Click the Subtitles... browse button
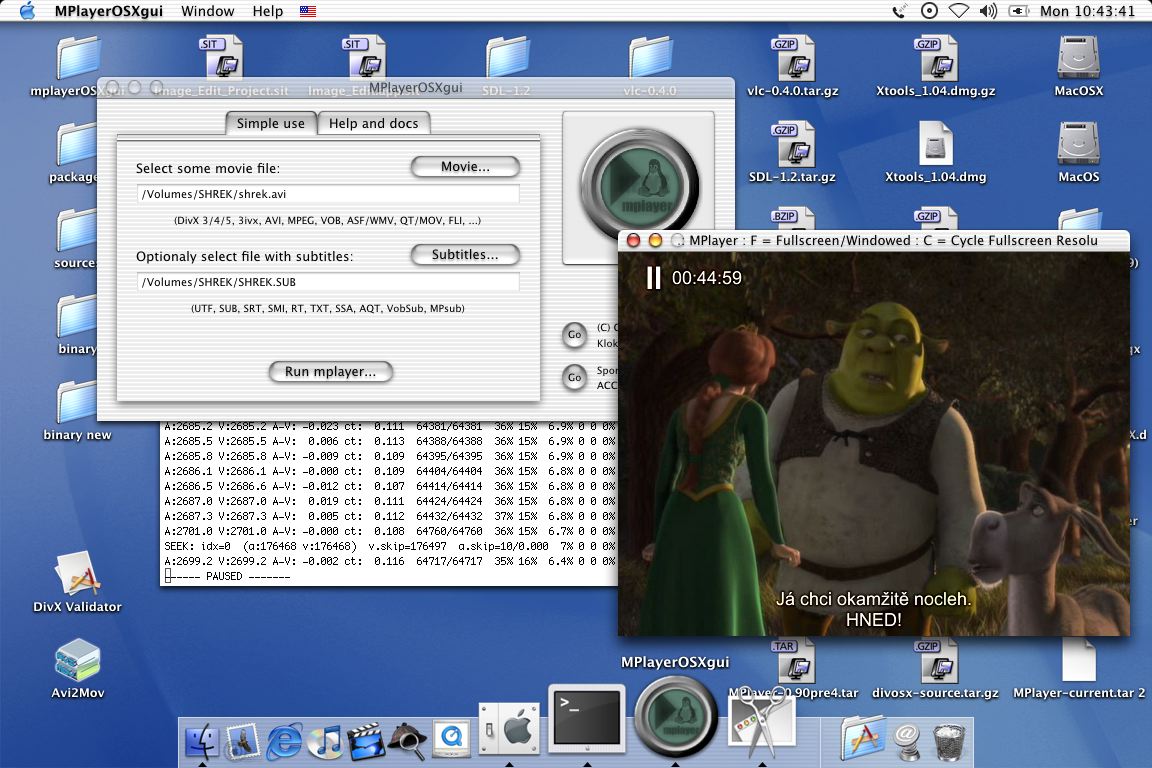This screenshot has height=768, width=1152. click(x=465, y=255)
